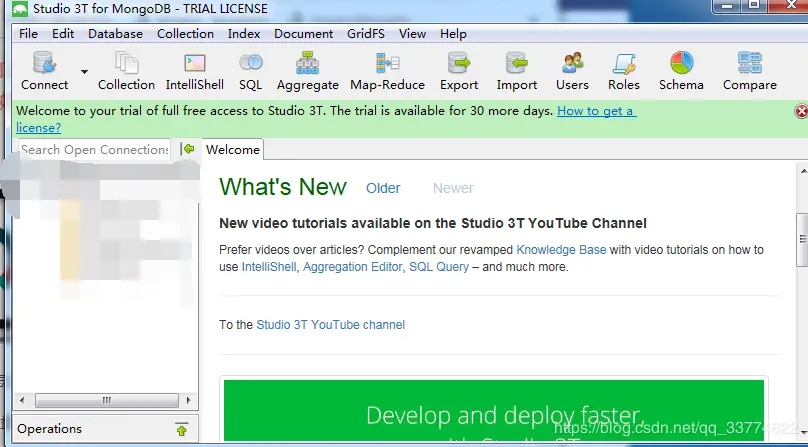Click the Operations panel label
Screen dimensions: 808x447
point(49,429)
